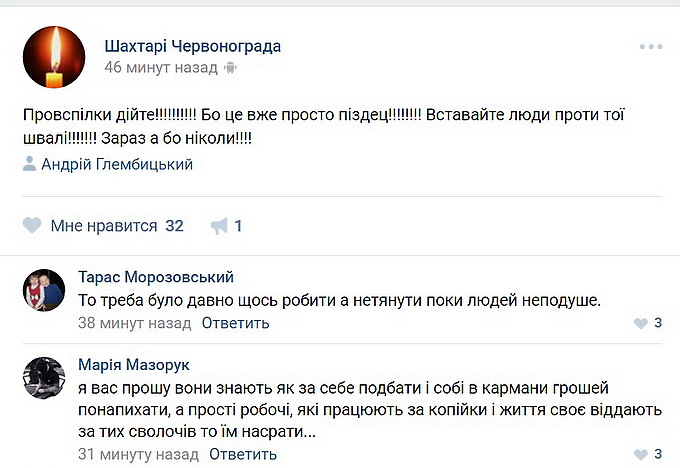
Task: Click the Android device icon beside timestamp
Action: click(232, 68)
